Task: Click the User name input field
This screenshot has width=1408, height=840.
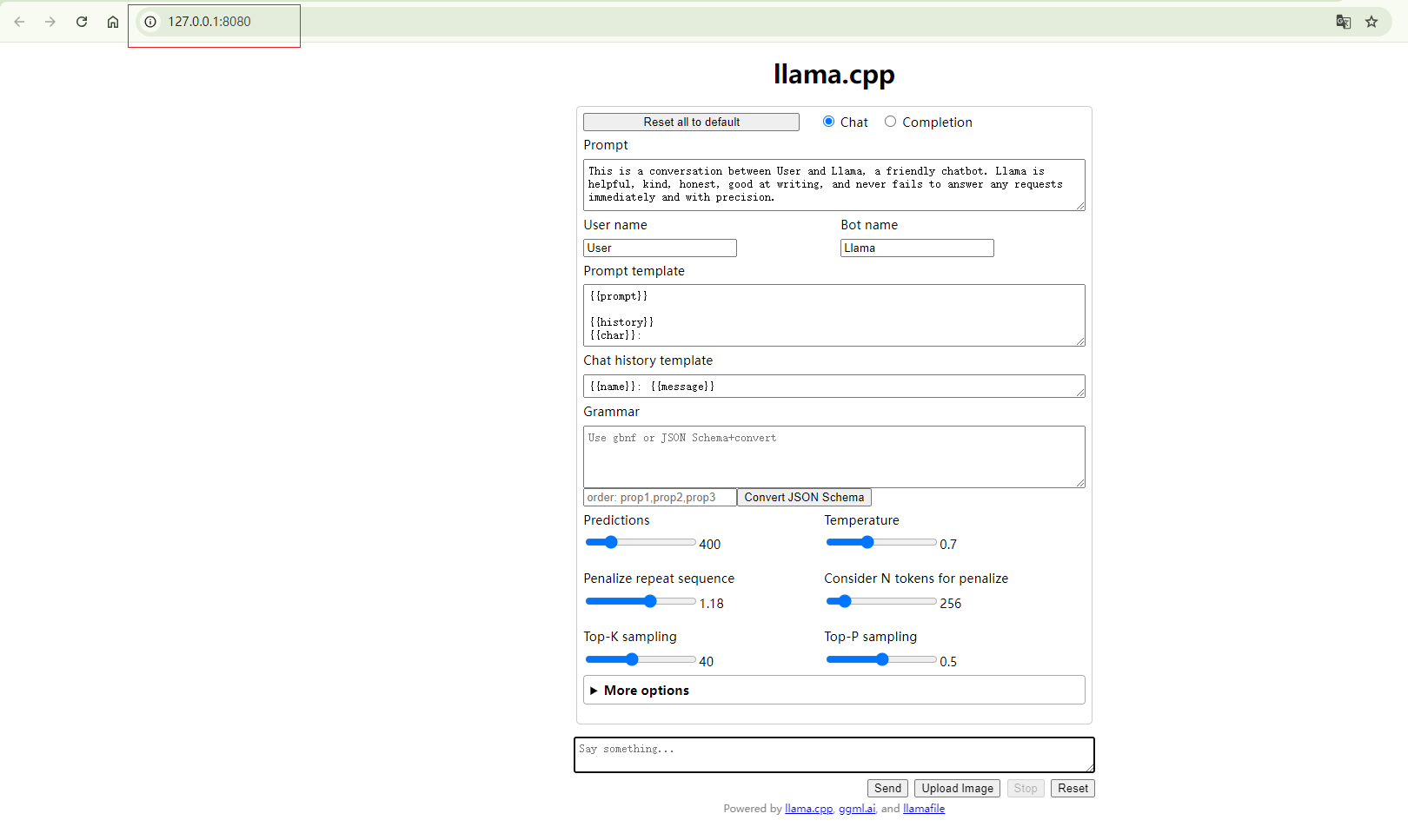Action: [x=660, y=248]
